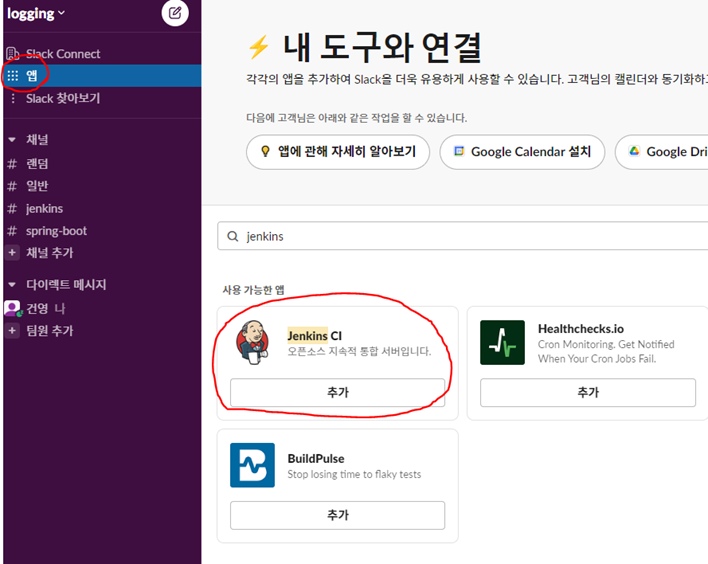Click the hash icon next to 일반
This screenshot has width=708, height=564.
click(12, 186)
